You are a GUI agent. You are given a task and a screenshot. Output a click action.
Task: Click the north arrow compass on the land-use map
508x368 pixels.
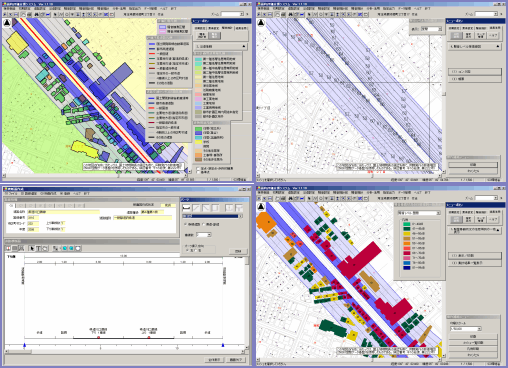pyautogui.click(x=7, y=23)
